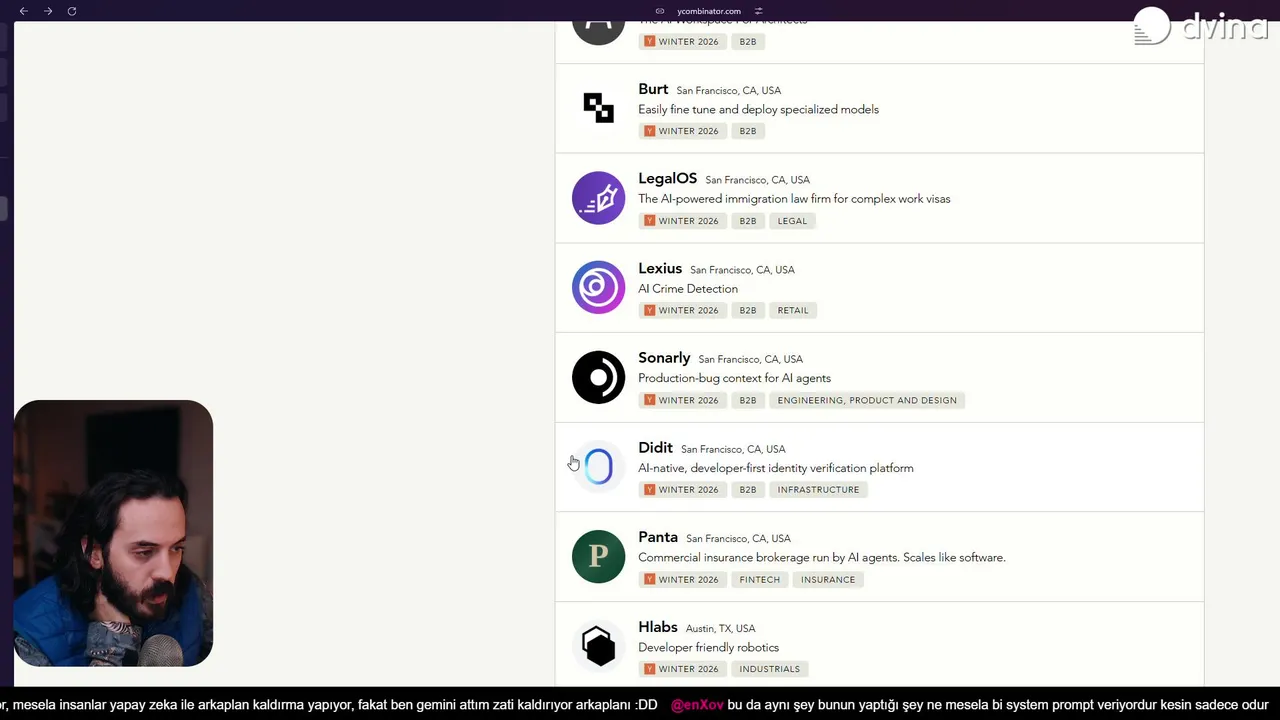Image resolution: width=1280 pixels, height=720 pixels.
Task: Click the B2B tag on LegalOS
Action: (x=748, y=221)
